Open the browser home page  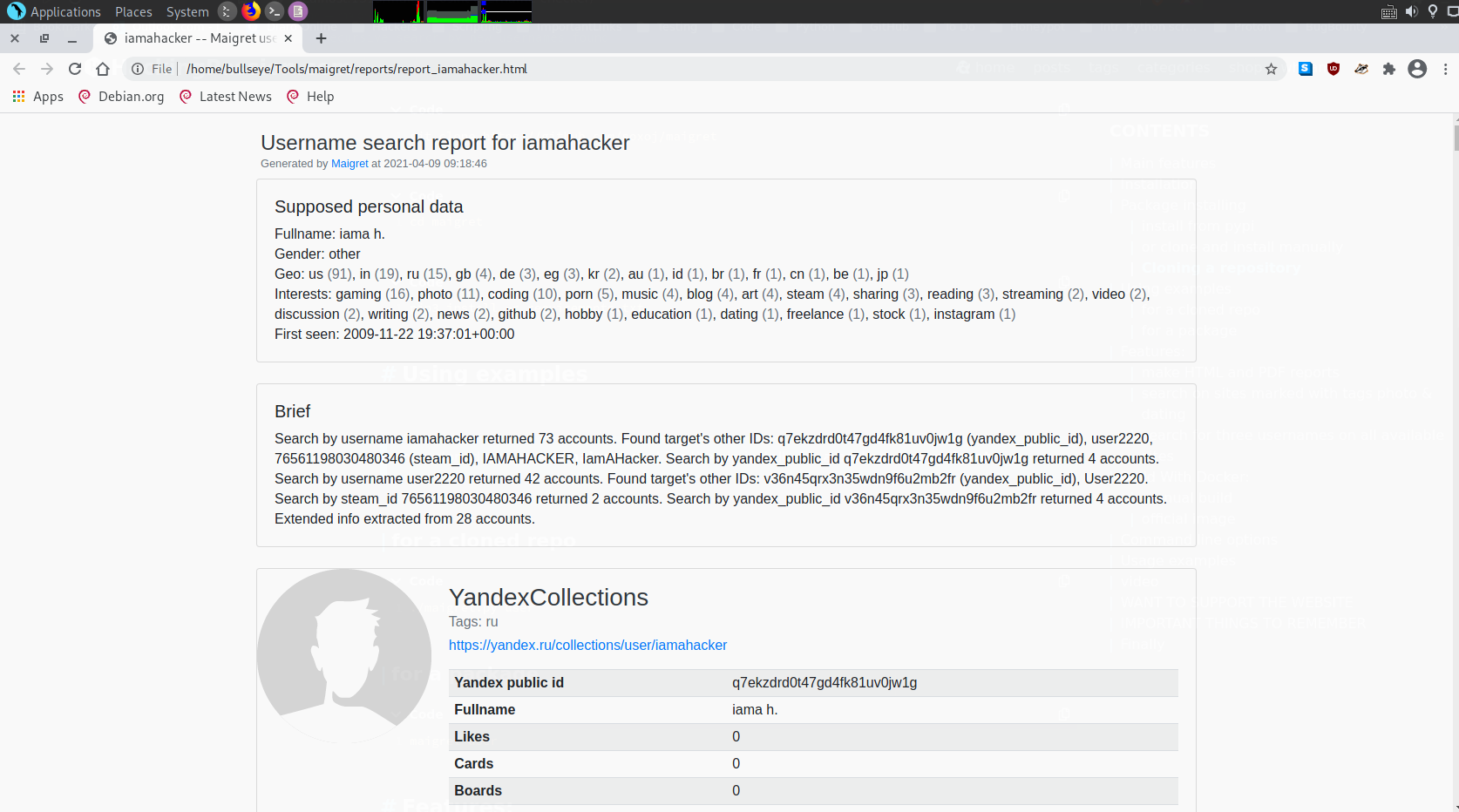coord(103,69)
